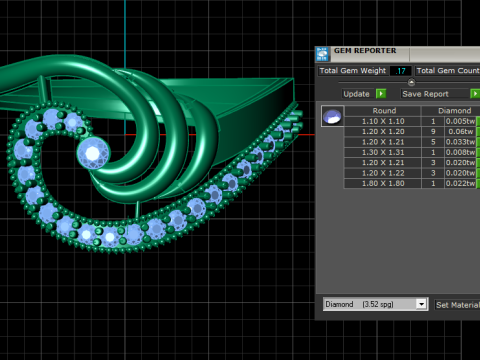Click the Set Material button
This screenshot has height=360, width=480.
[x=457, y=305]
